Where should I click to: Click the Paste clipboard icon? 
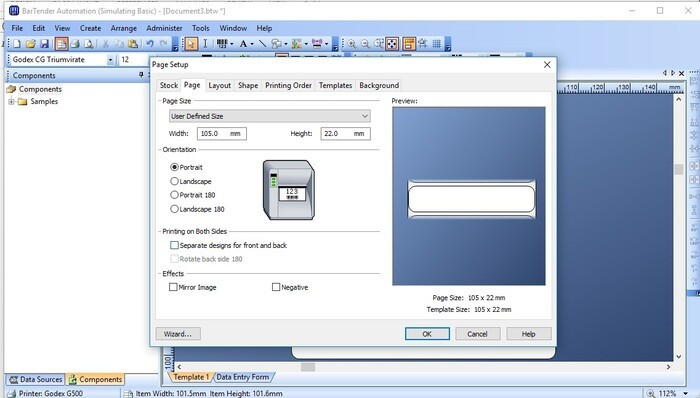[133, 44]
